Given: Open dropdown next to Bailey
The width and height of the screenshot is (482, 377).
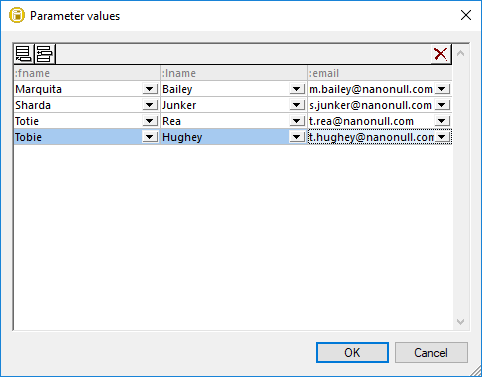Looking at the screenshot, I should point(296,89).
